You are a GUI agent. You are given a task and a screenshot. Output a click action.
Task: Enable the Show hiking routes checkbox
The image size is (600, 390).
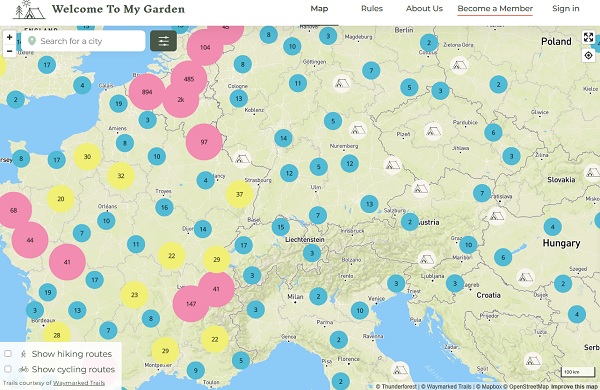point(8,354)
